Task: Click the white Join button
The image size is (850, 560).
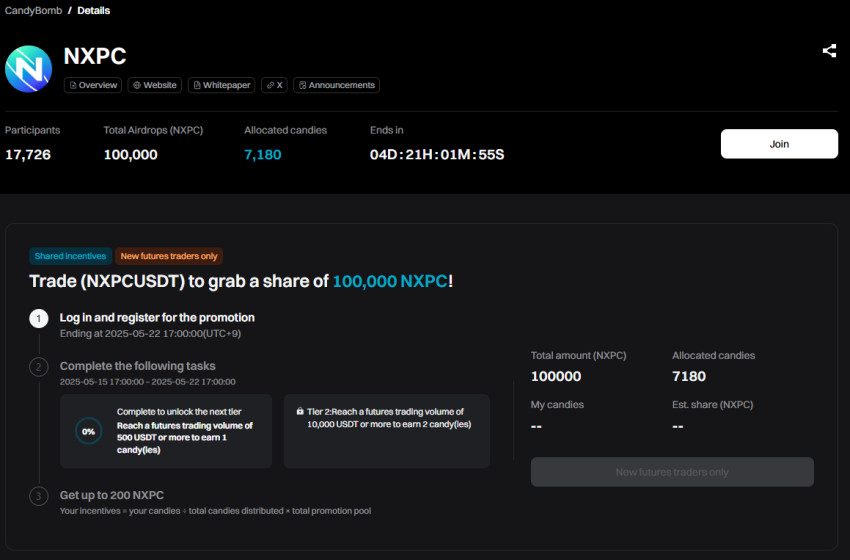Action: point(779,144)
